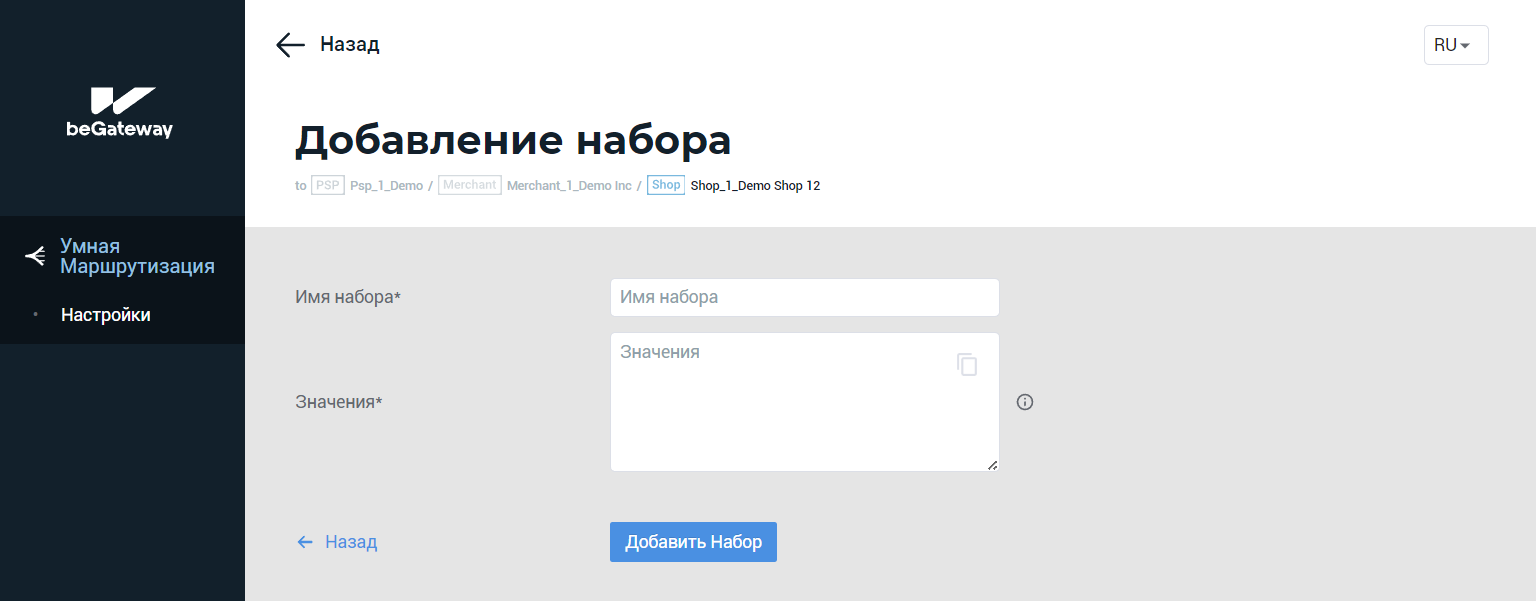Focus the Имя набора input field
Screen dimensions: 1536x601
[x=804, y=297]
